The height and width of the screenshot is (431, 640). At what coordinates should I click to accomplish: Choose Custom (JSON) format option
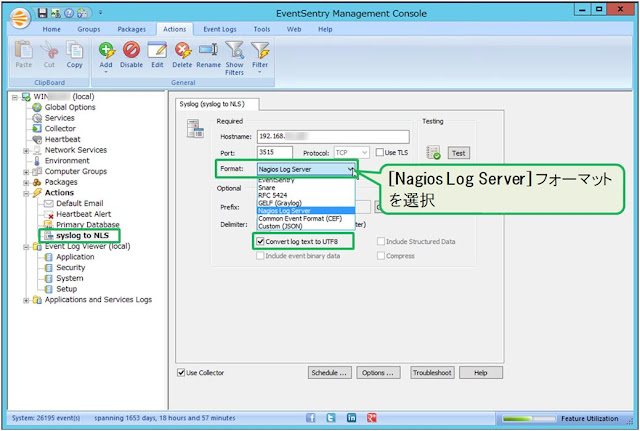[306, 226]
